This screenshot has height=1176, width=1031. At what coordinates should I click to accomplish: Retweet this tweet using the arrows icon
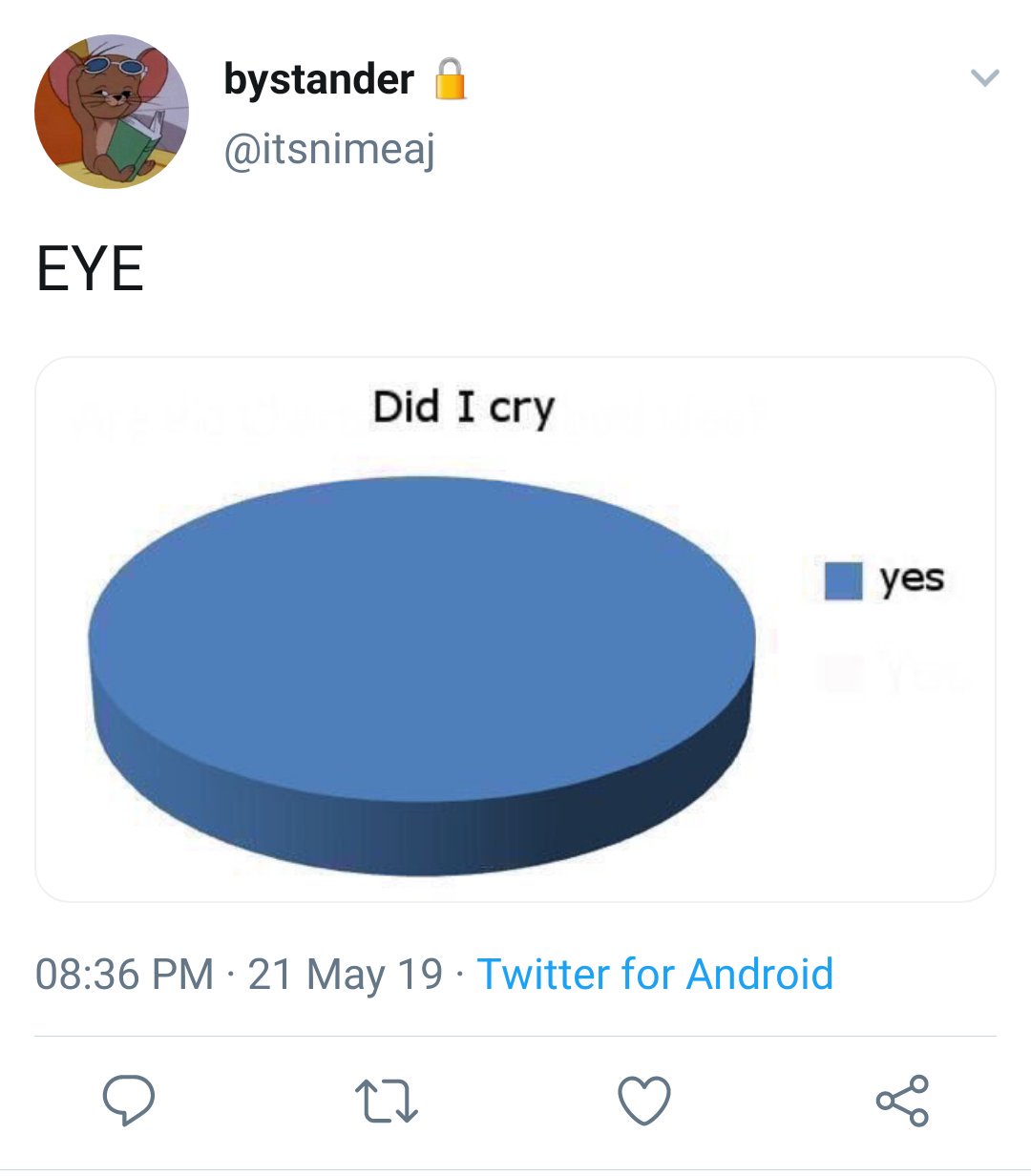point(386,1101)
